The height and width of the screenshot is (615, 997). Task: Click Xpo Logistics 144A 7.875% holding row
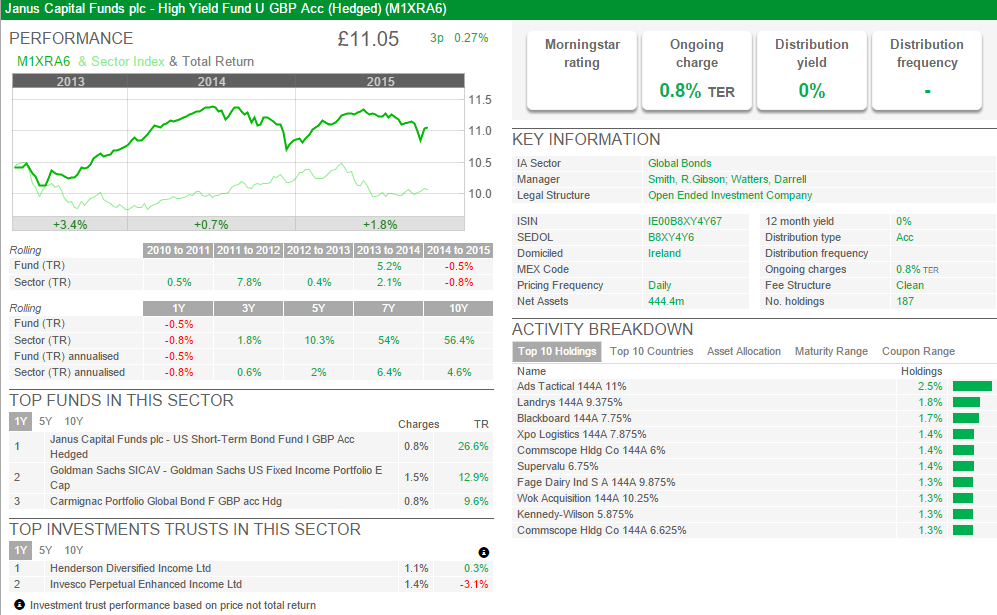[754, 434]
